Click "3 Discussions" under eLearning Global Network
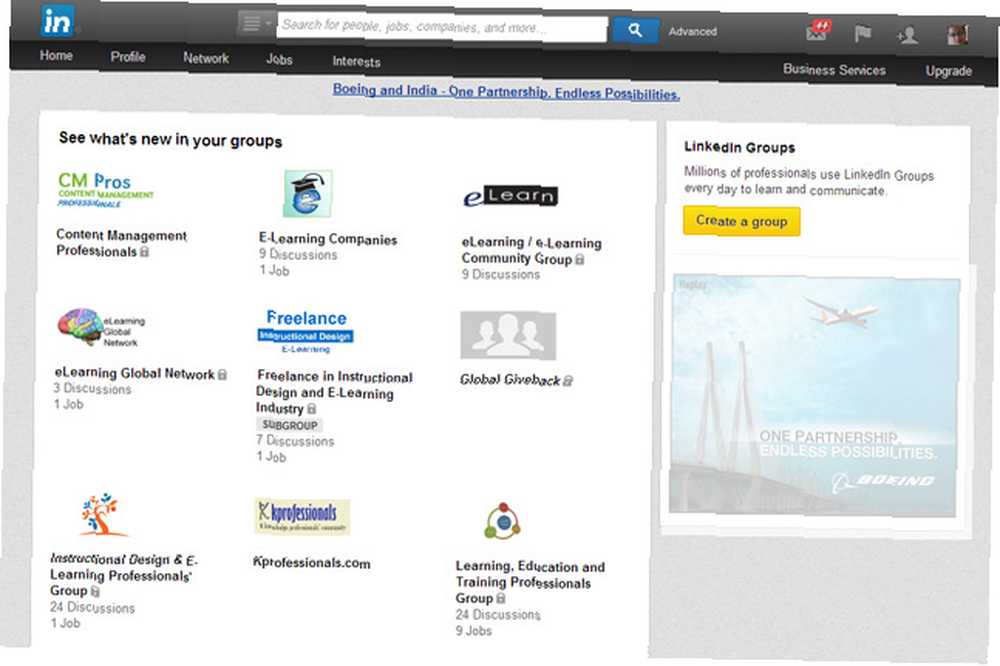The image size is (1000, 666). 92,388
